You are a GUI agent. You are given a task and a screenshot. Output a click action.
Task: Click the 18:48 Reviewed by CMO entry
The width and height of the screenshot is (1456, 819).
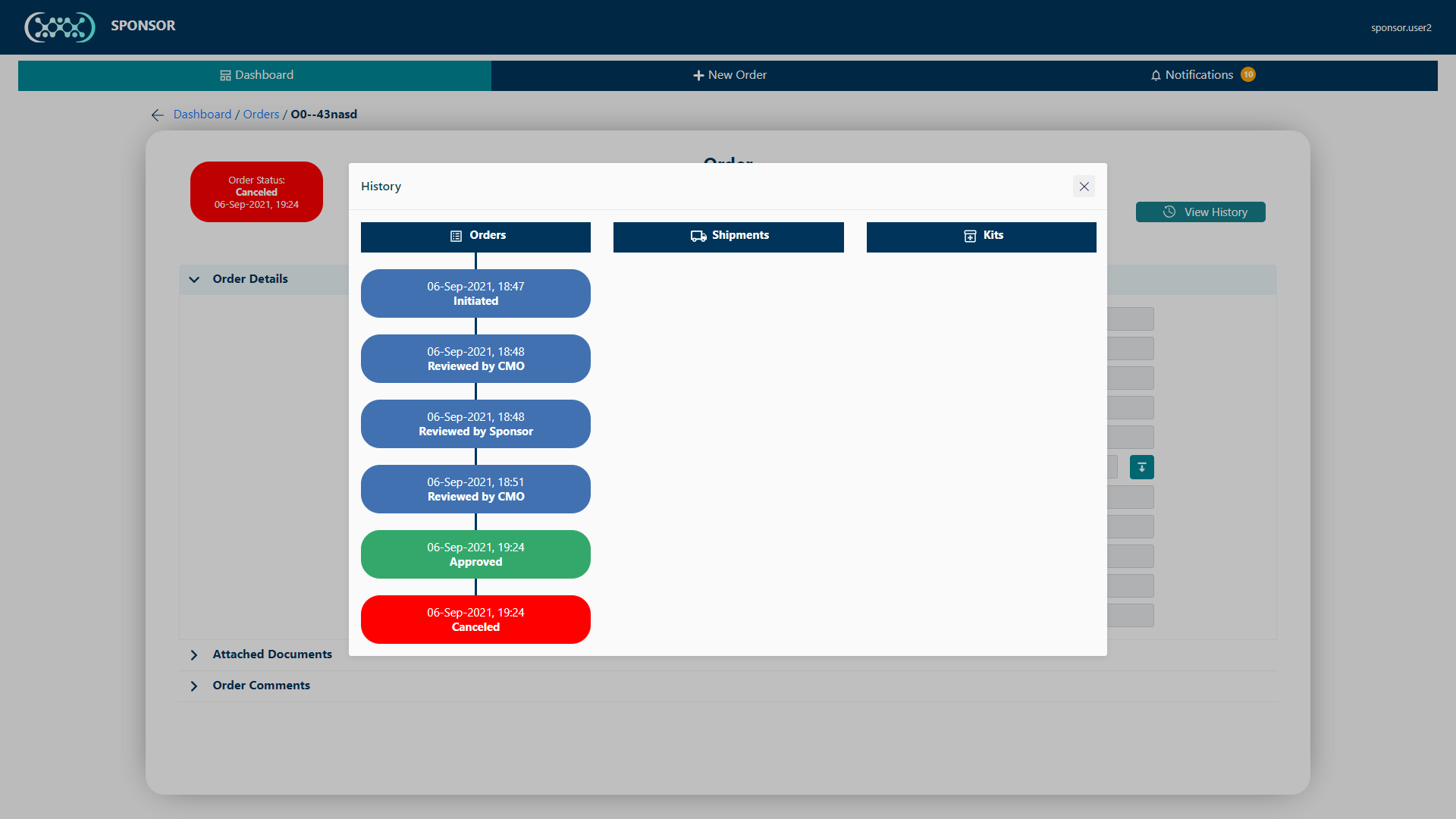[x=475, y=359]
